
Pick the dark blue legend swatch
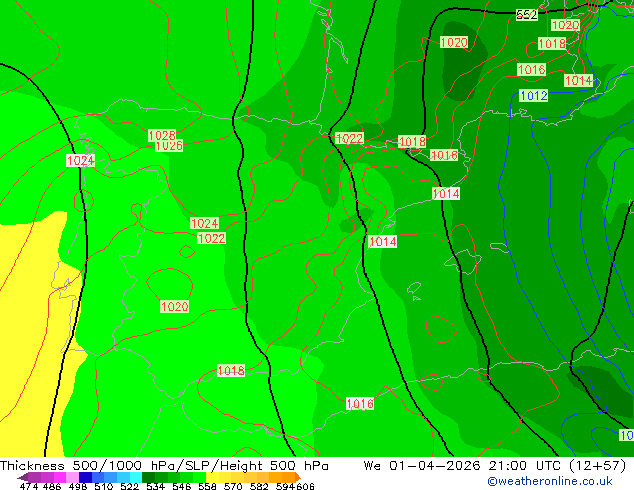click(x=85, y=477)
